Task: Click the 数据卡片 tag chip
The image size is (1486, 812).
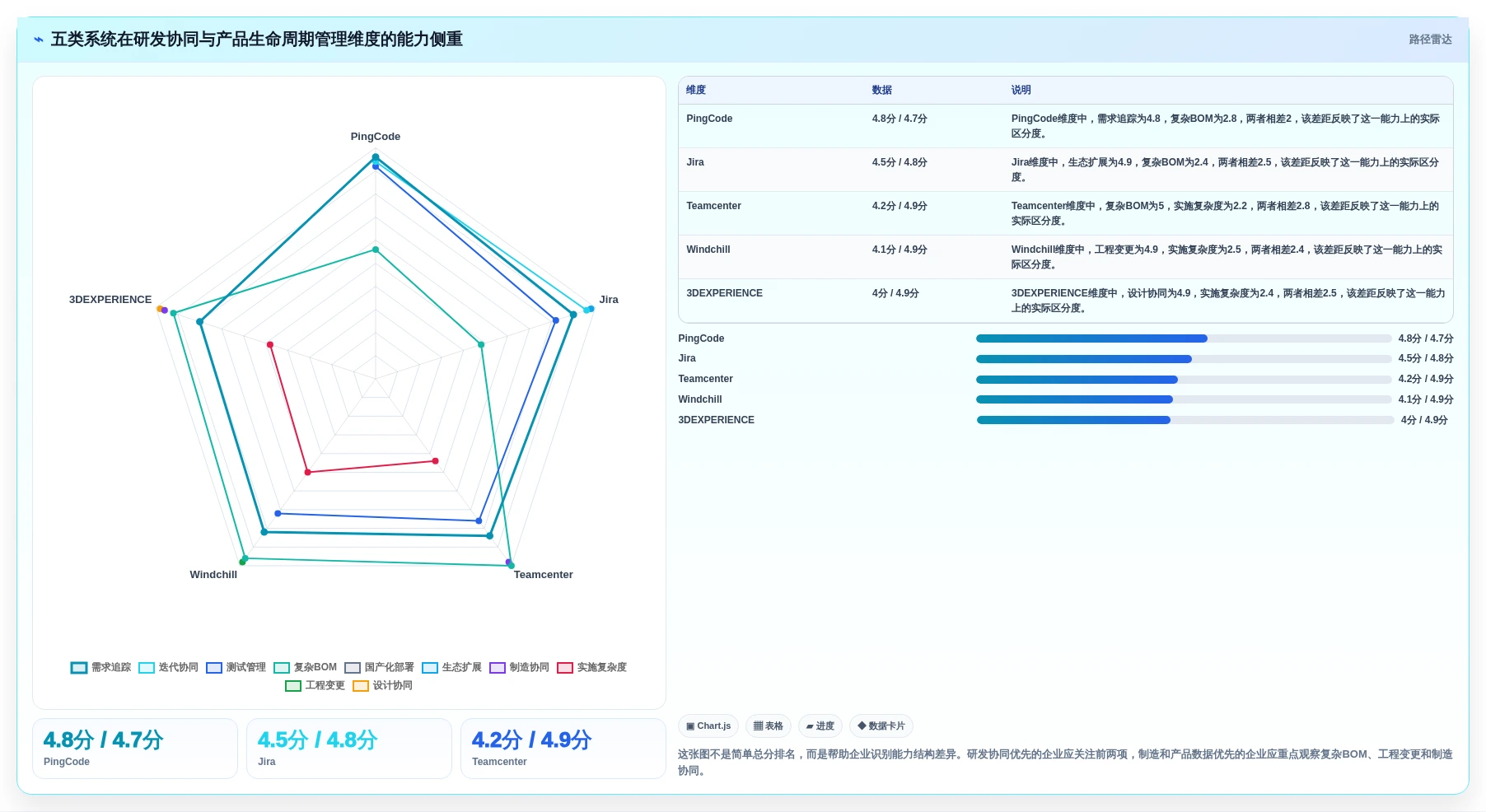Action: click(881, 726)
